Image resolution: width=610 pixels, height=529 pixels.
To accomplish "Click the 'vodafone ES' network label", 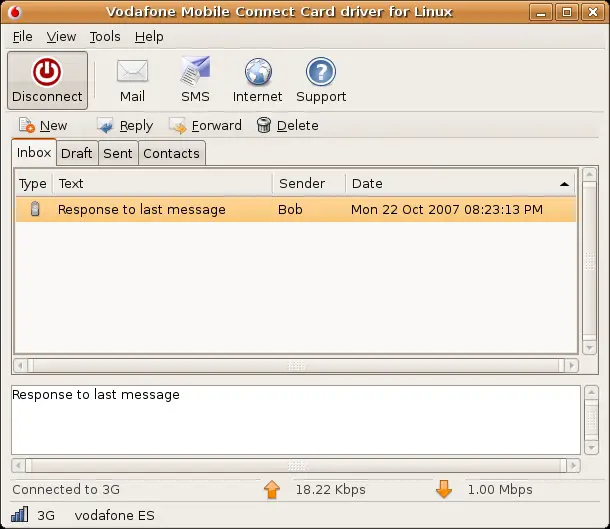I will point(115,515).
